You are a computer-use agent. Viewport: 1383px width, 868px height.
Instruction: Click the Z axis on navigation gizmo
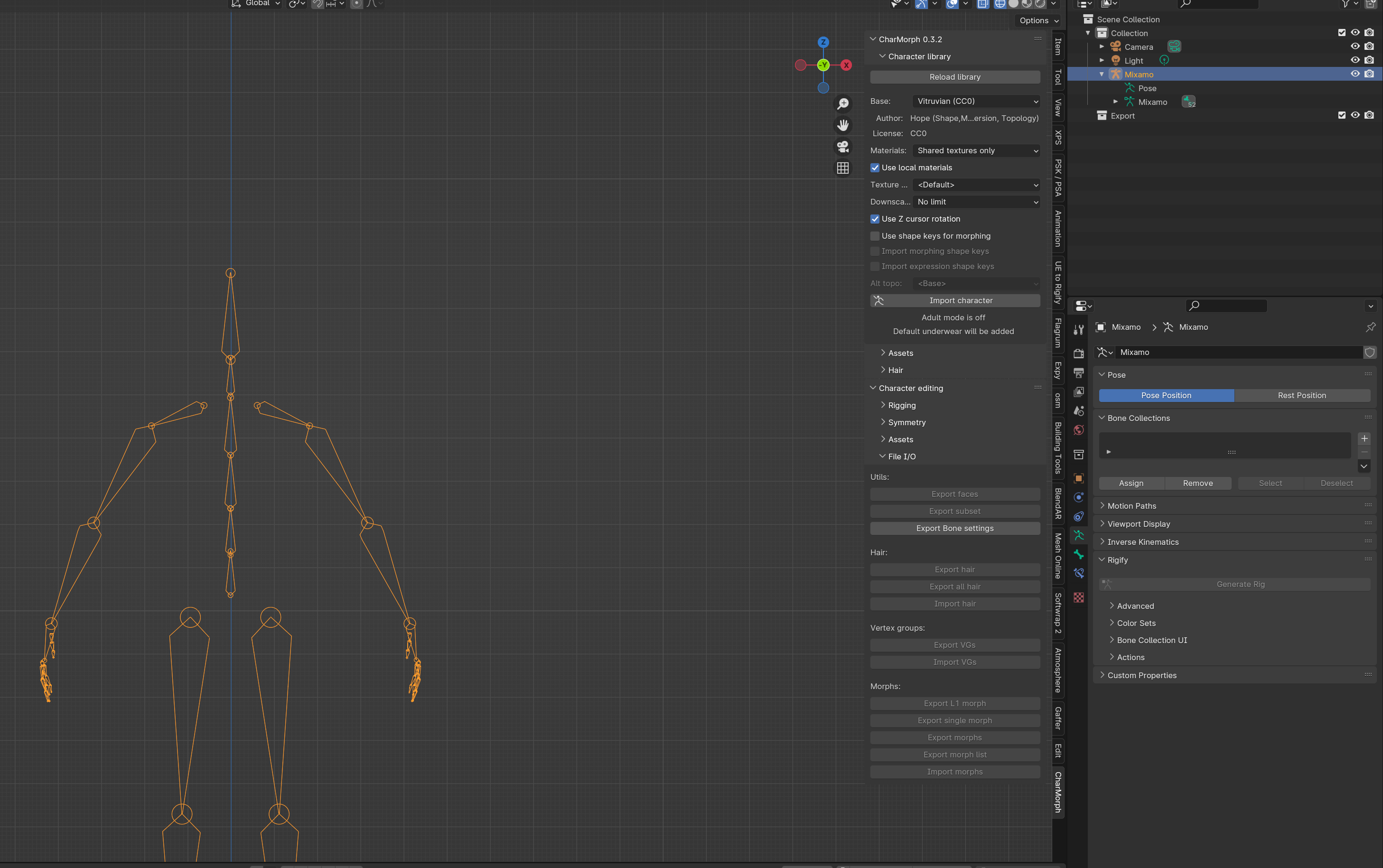pos(823,42)
